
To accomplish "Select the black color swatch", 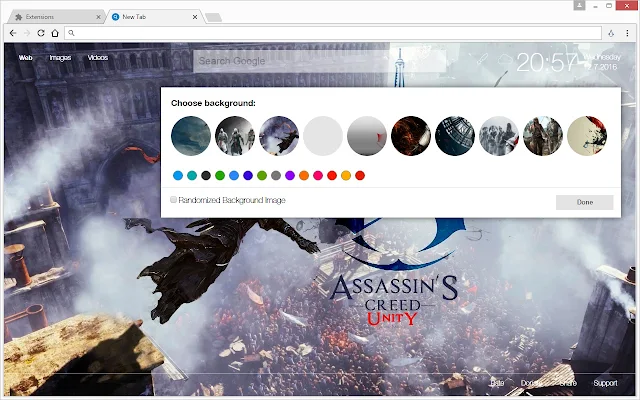I will pos(206,176).
